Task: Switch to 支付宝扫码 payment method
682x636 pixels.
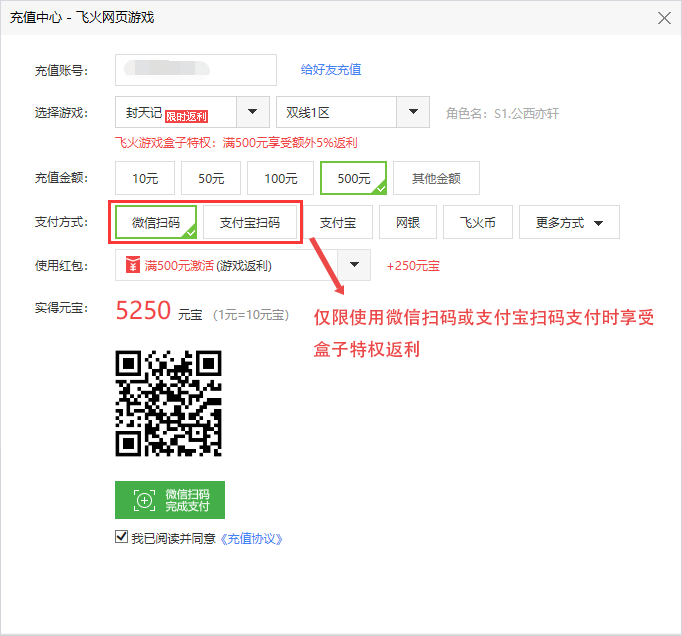Action: click(x=250, y=222)
